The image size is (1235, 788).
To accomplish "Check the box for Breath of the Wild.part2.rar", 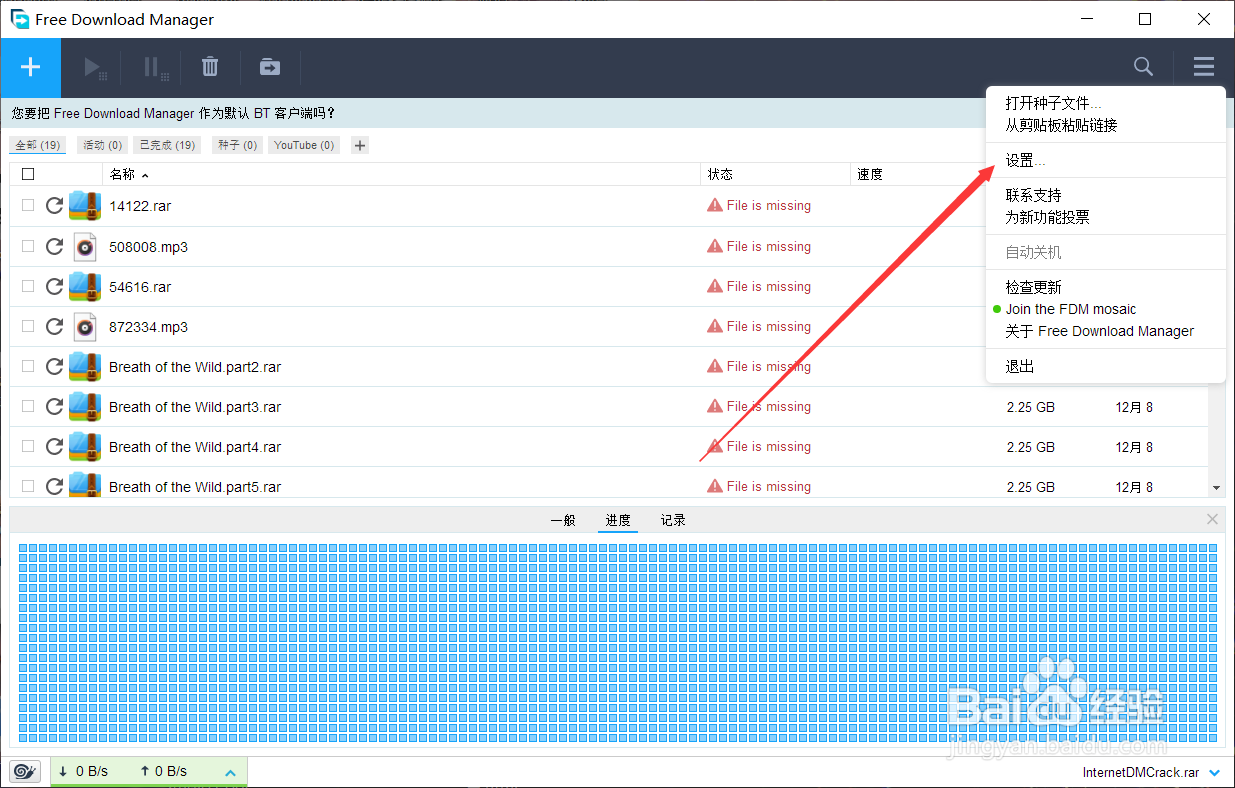I will click(x=28, y=366).
